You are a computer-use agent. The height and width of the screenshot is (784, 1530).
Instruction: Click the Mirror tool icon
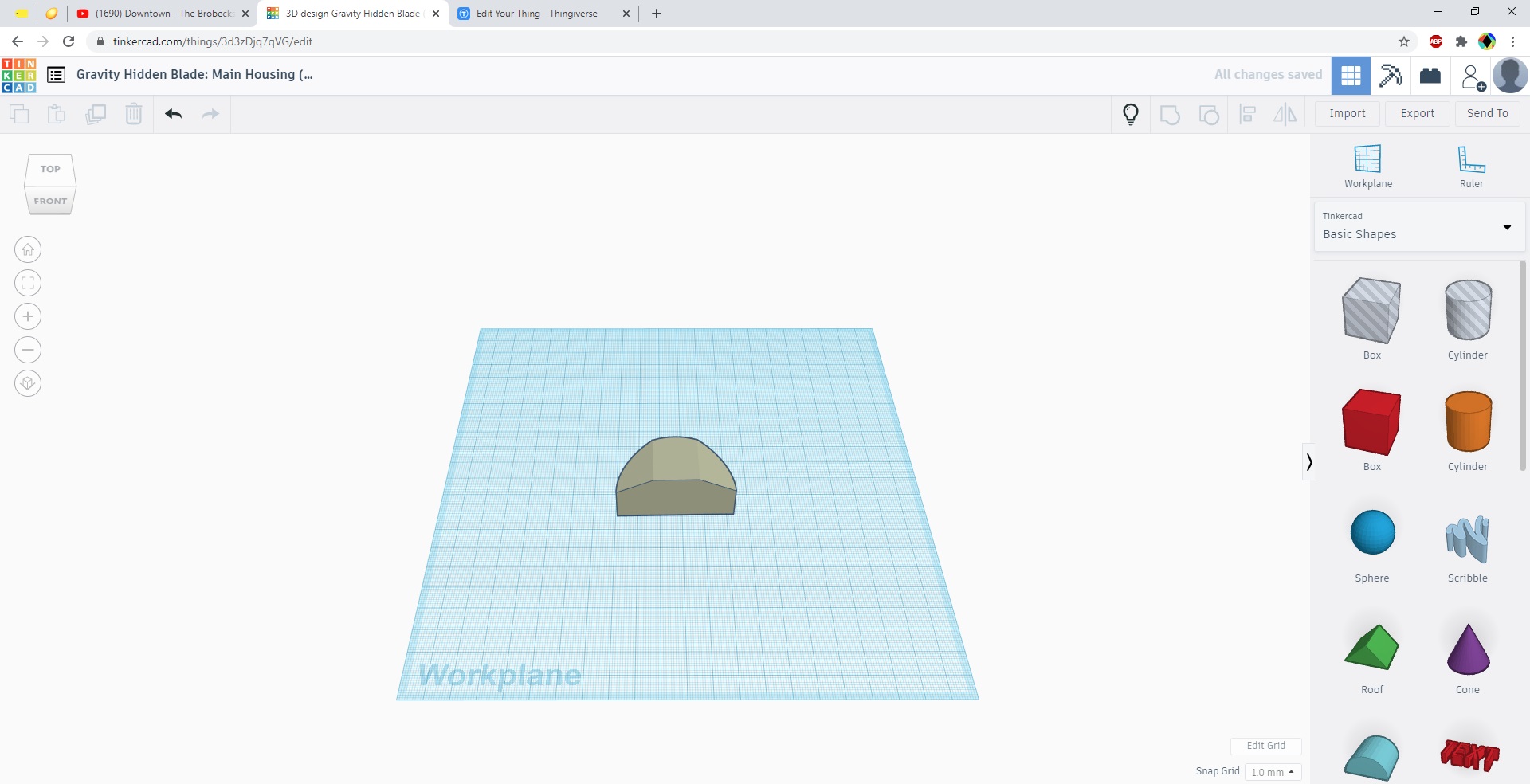point(1285,115)
